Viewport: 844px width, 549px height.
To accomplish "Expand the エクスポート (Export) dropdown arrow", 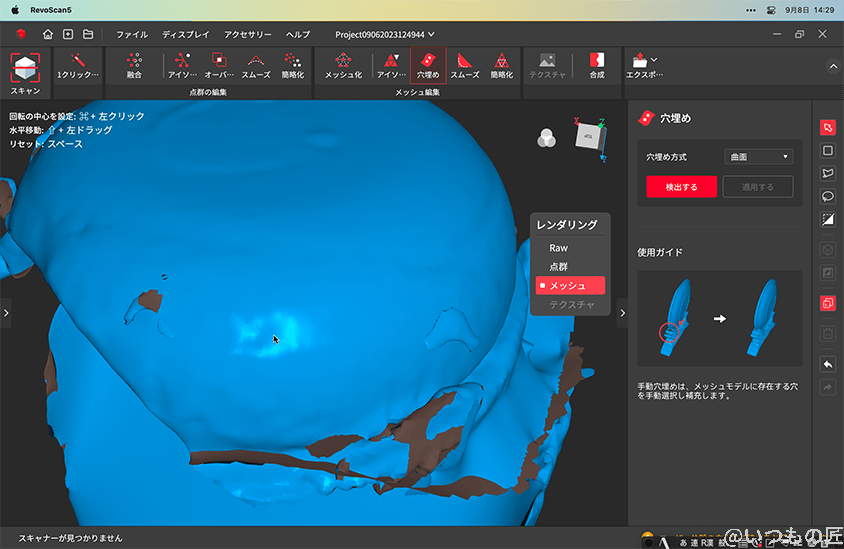I will tap(654, 60).
